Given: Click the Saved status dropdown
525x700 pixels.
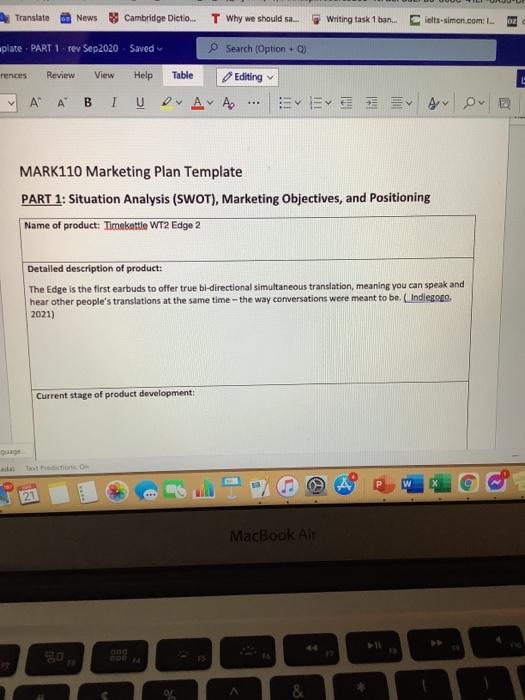Looking at the screenshot, I should coord(146,48).
